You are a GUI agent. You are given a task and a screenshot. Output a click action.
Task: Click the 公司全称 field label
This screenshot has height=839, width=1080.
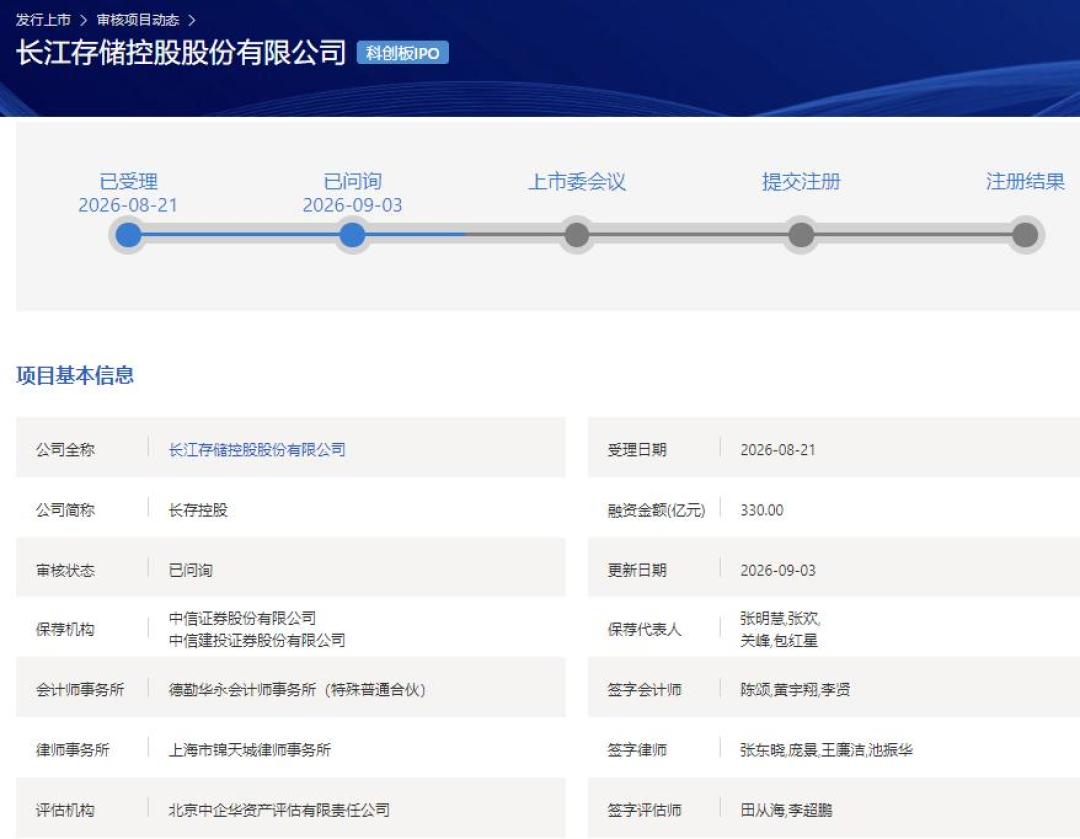point(65,450)
